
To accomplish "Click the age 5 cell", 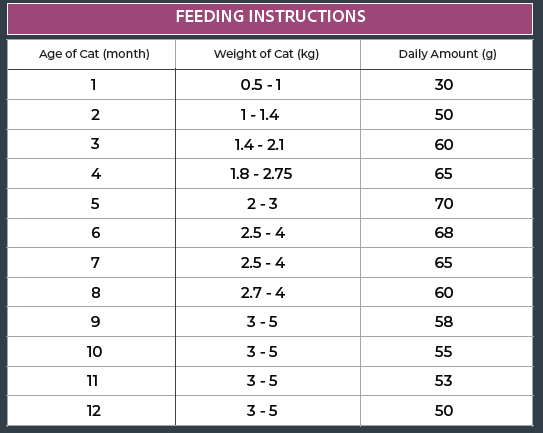I will (x=91, y=203).
